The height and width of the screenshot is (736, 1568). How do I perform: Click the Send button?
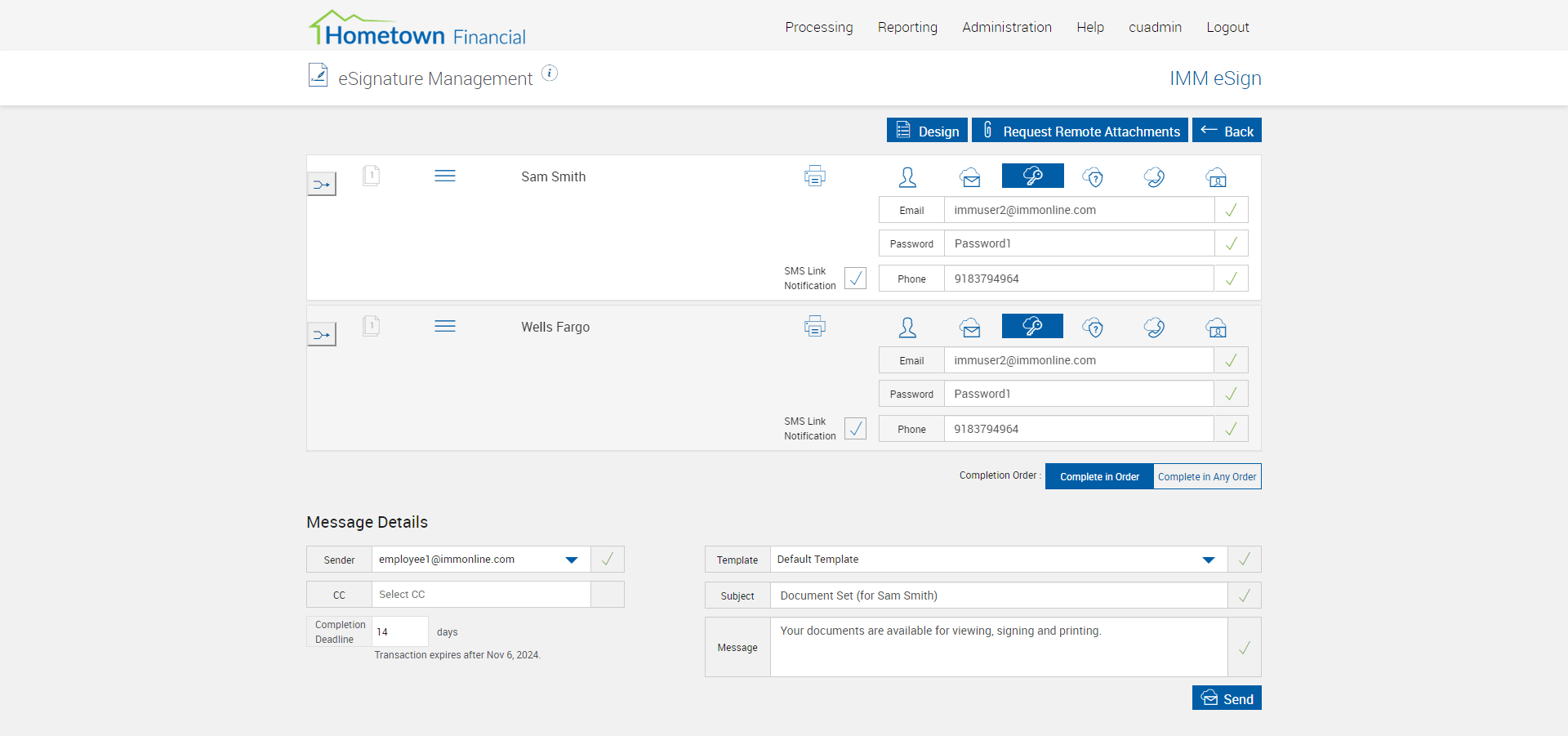pos(1227,698)
